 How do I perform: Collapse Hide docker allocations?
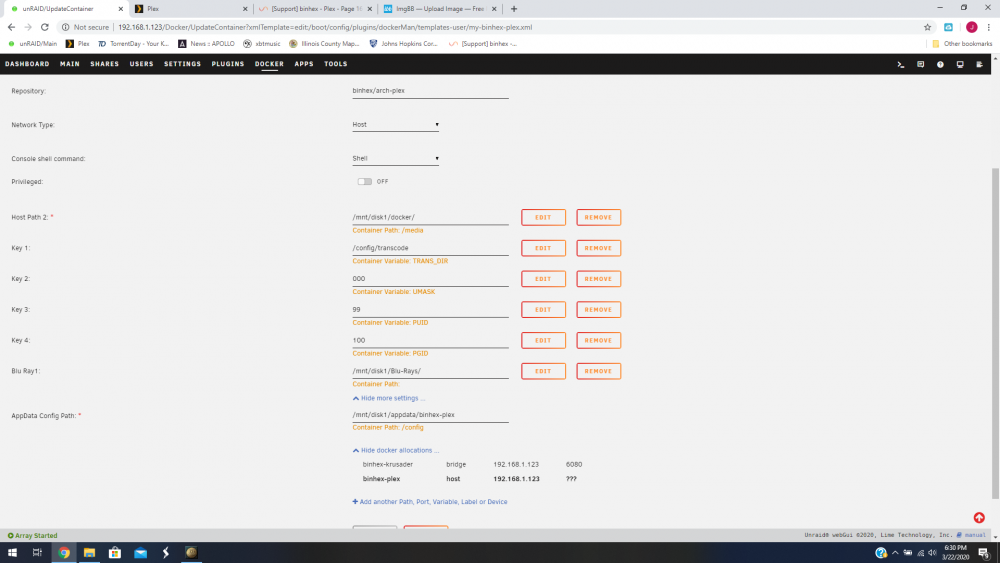tap(395, 450)
